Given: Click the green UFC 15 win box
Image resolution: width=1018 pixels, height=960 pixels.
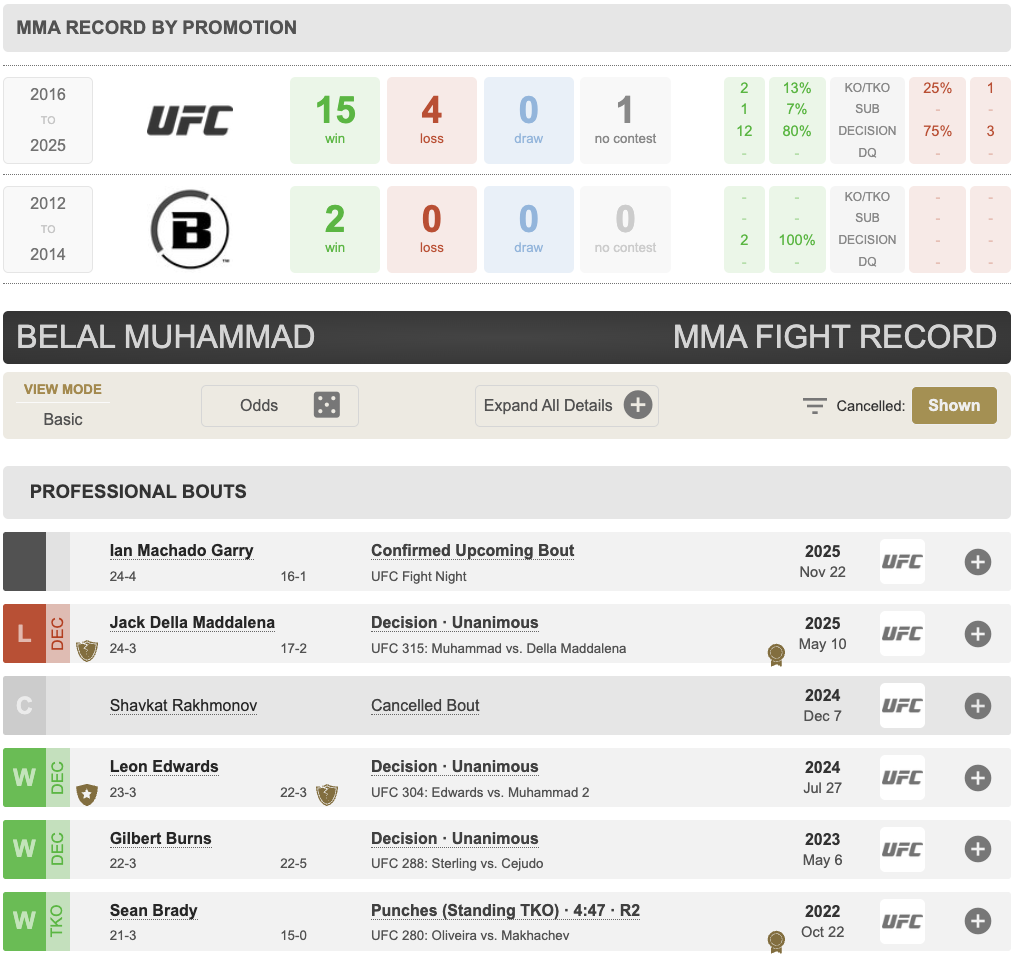Looking at the screenshot, I should tap(335, 120).
